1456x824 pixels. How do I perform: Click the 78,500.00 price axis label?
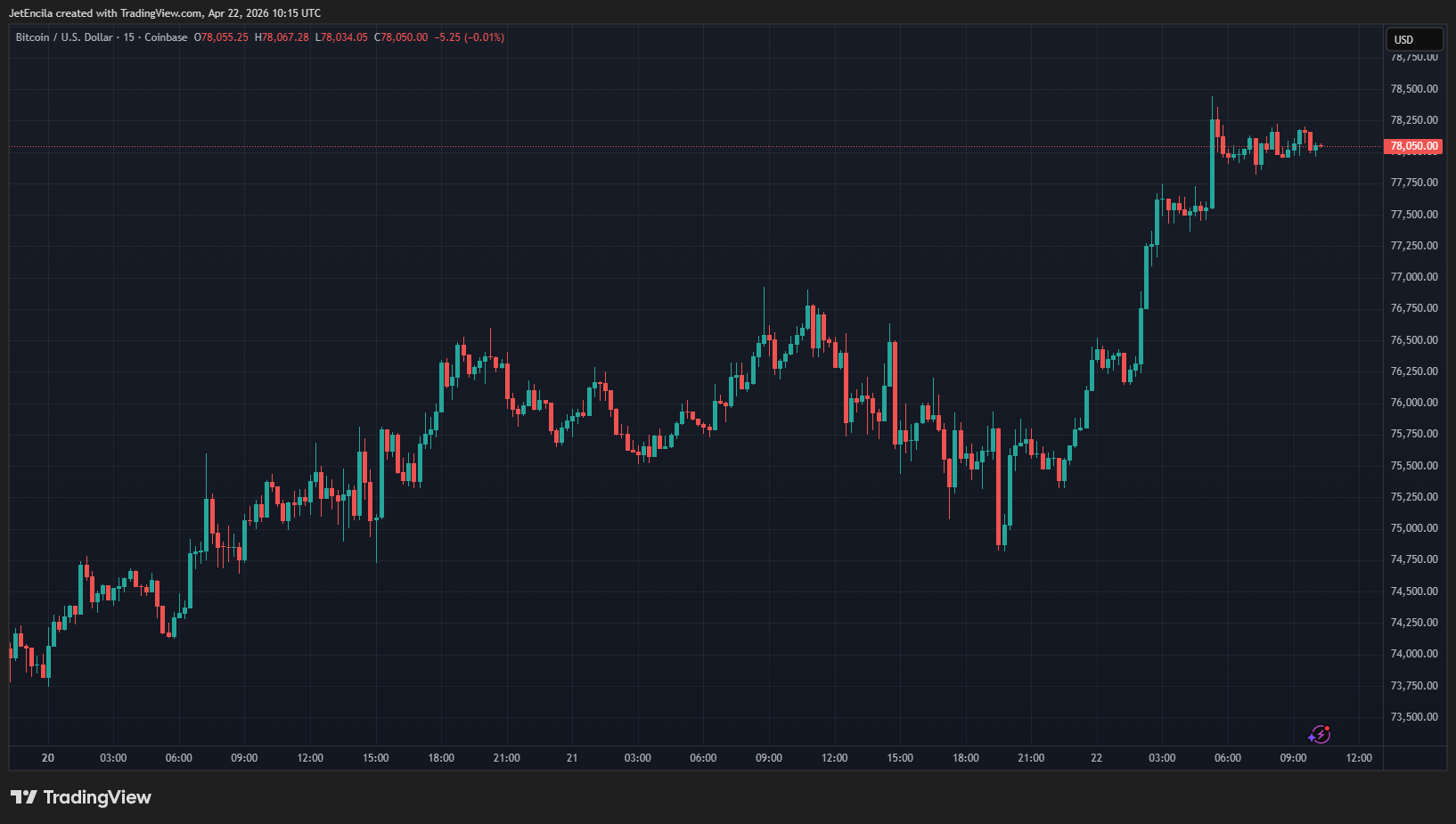pyautogui.click(x=1413, y=89)
